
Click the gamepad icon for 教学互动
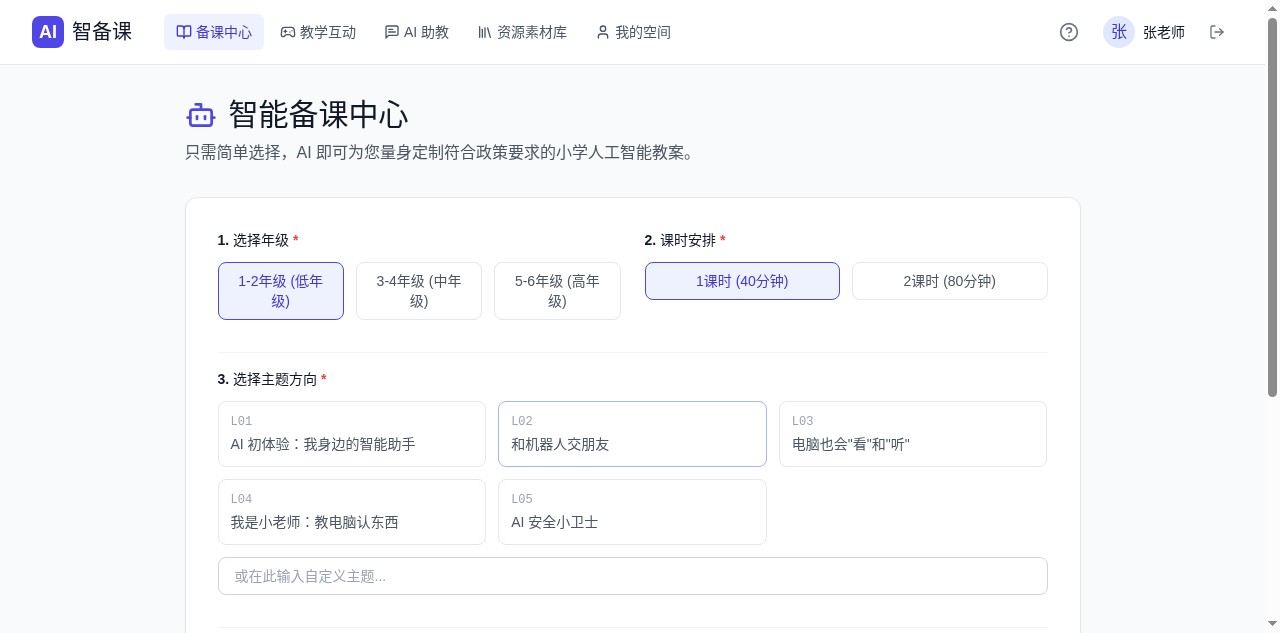coord(288,32)
